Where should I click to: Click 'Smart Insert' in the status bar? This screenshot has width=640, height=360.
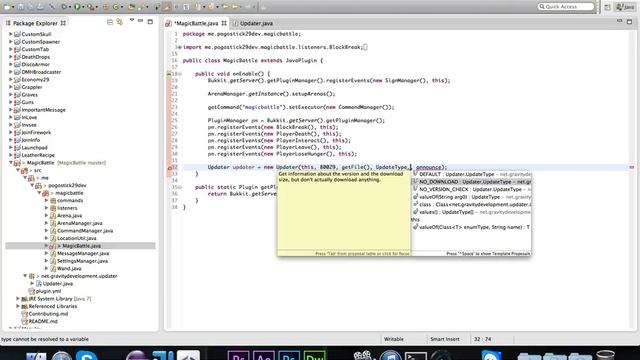[x=444, y=339]
